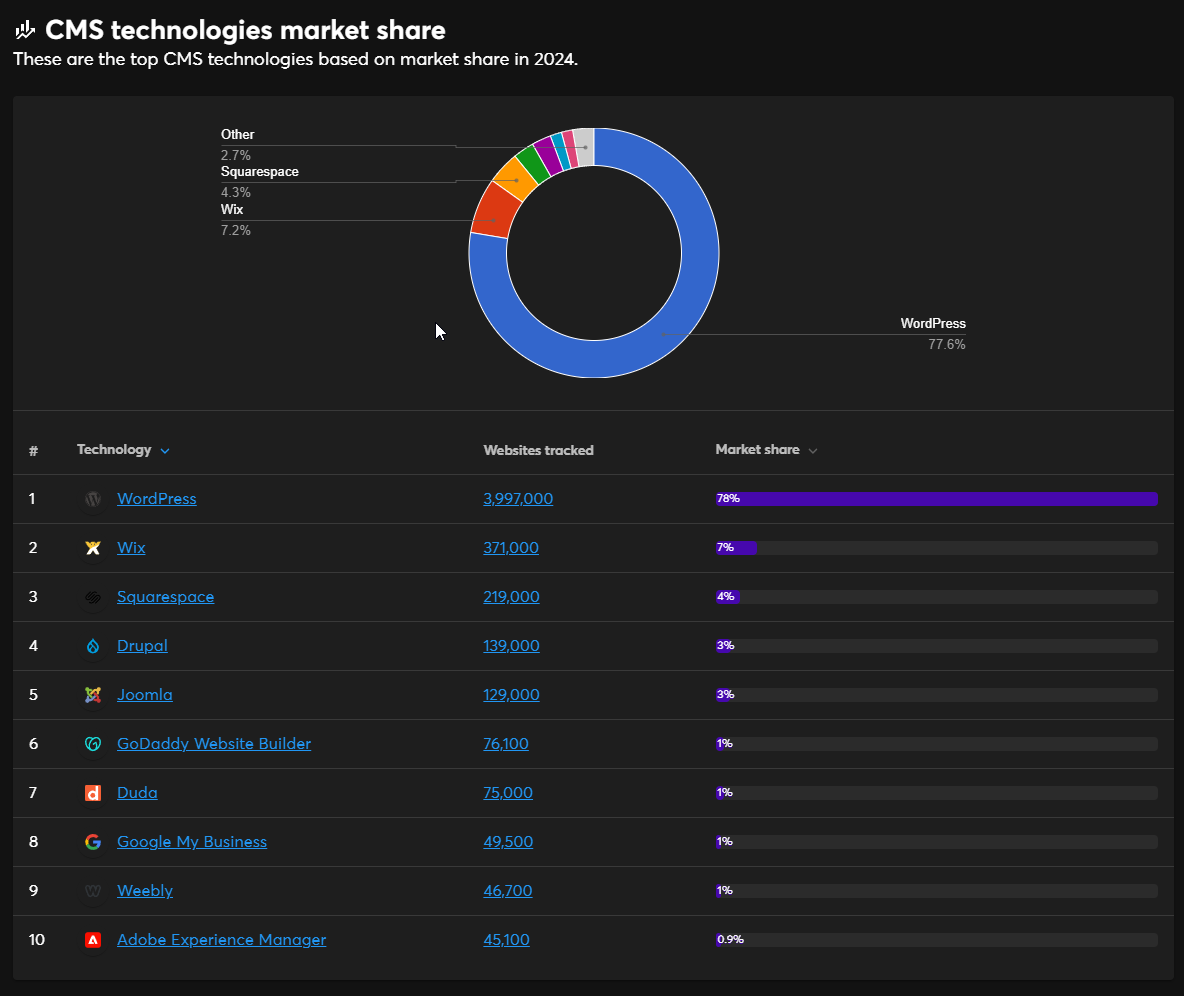
Task: Open the WordPress technology link
Action: pyautogui.click(x=156, y=498)
